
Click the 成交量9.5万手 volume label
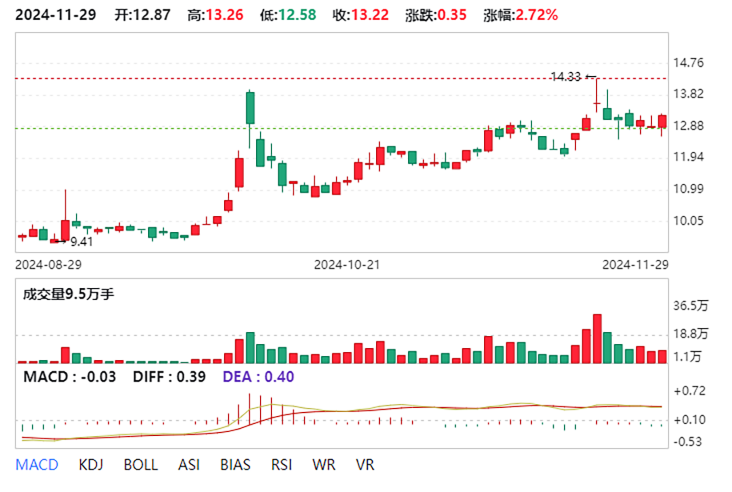tap(59, 294)
